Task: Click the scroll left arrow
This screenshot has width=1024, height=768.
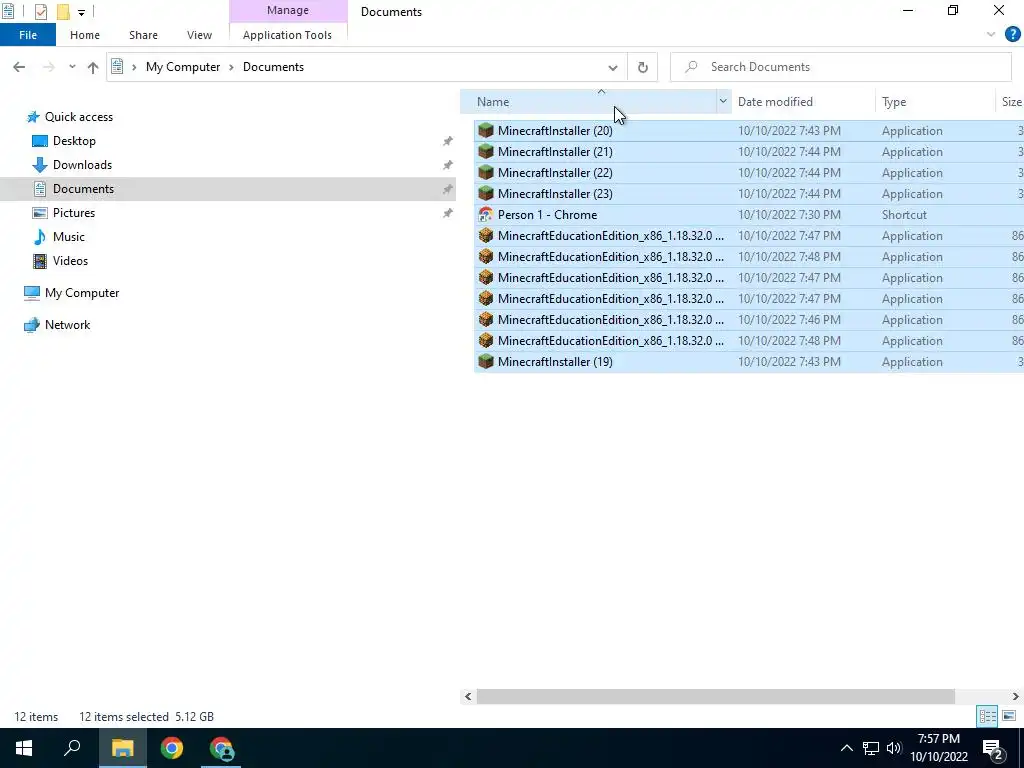Action: pyautogui.click(x=468, y=697)
